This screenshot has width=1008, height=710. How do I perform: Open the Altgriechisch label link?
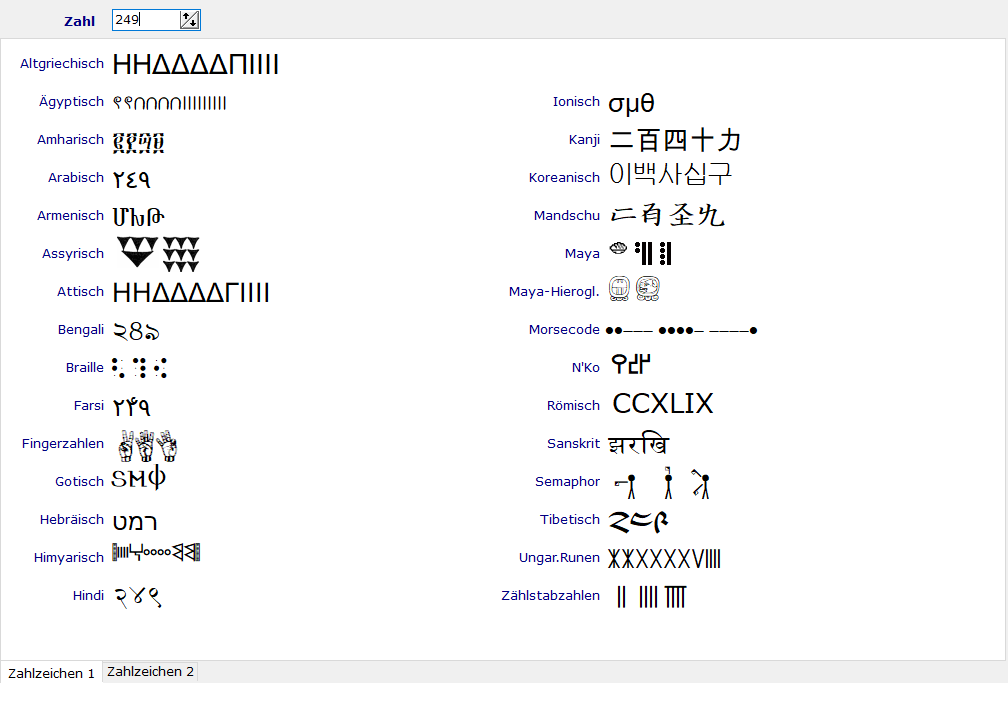[62, 64]
